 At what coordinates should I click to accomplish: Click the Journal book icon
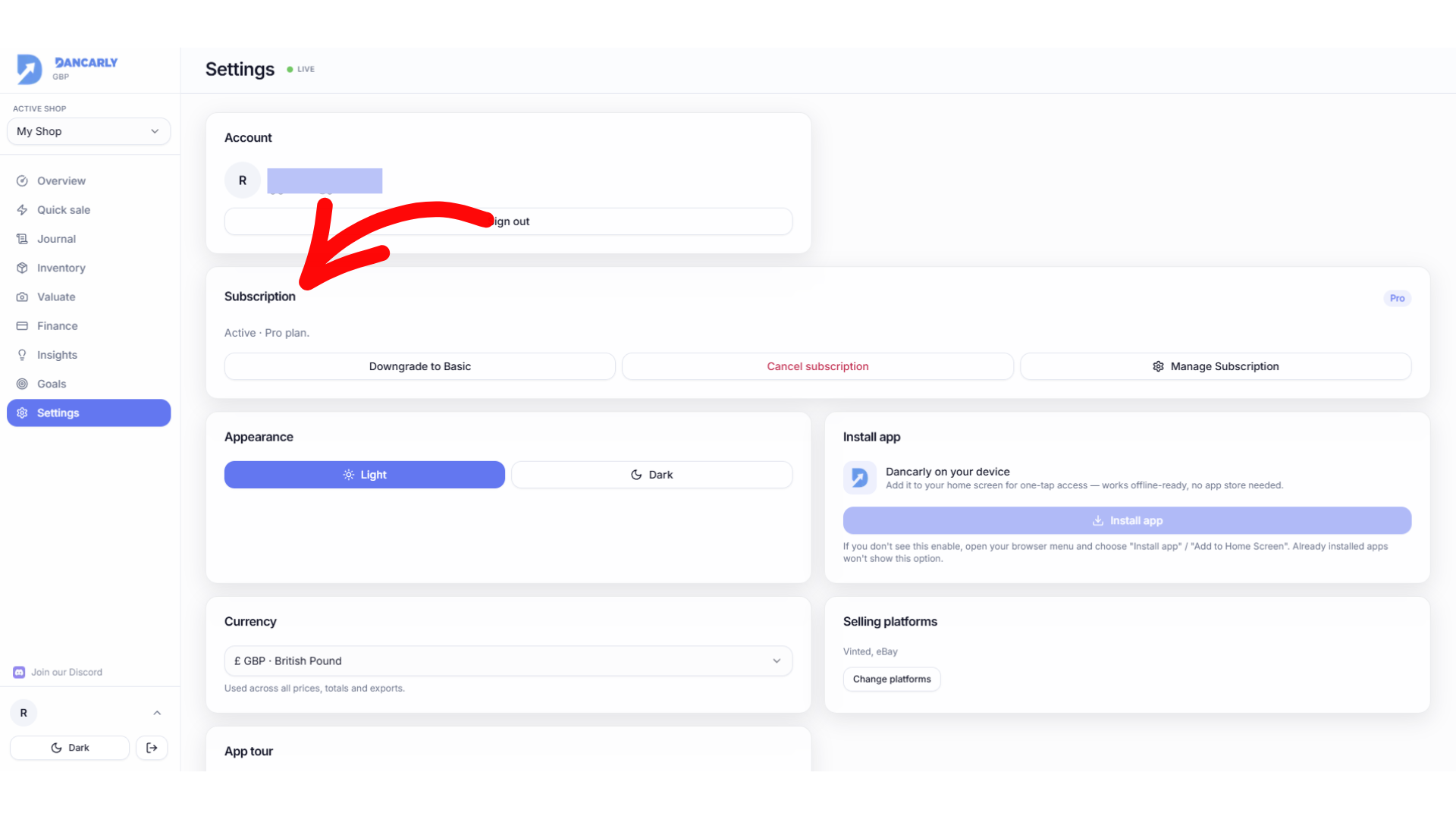(x=22, y=239)
